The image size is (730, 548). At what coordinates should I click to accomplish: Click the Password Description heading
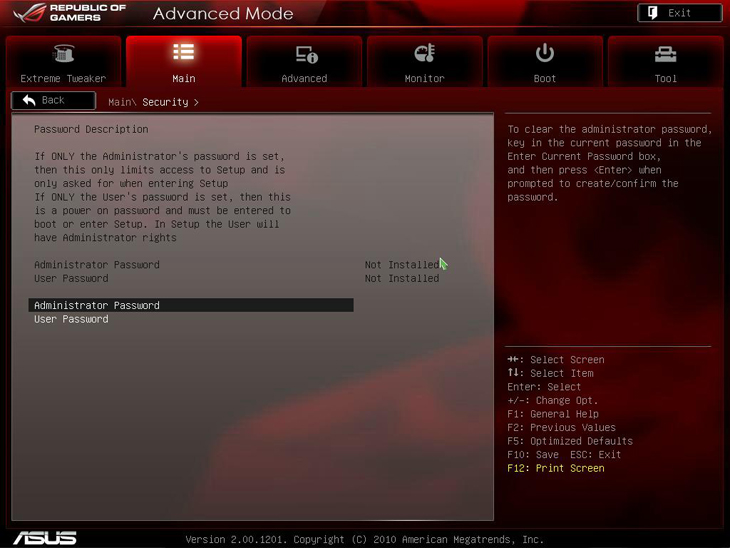(91, 129)
